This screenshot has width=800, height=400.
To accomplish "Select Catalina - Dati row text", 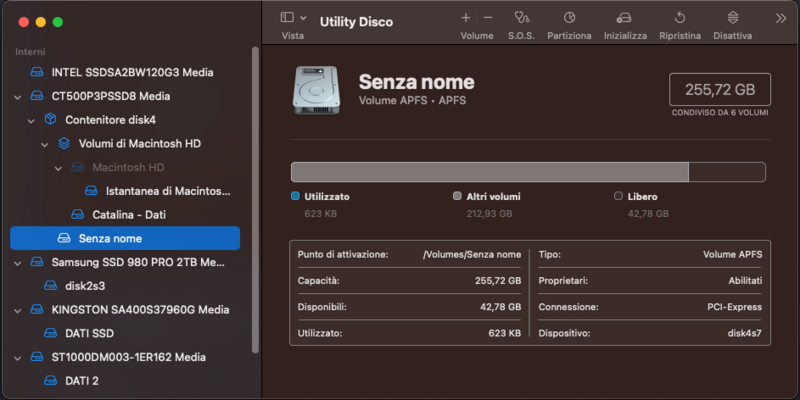I will pos(129,215).
